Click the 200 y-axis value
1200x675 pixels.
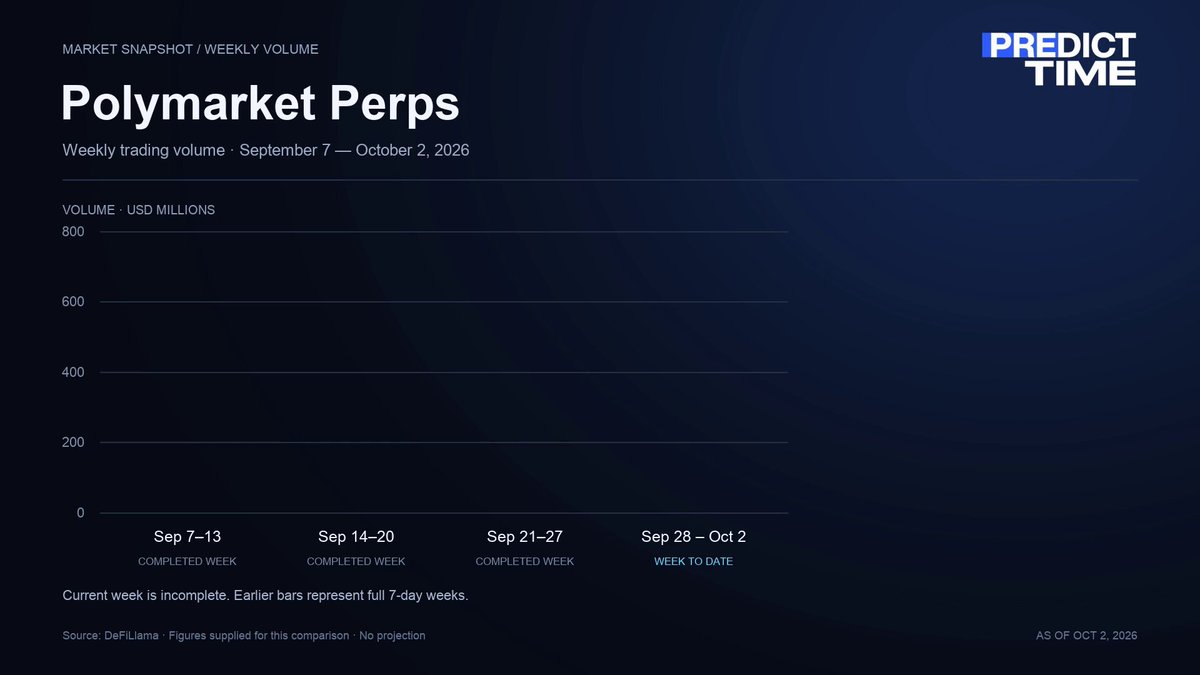click(74, 442)
